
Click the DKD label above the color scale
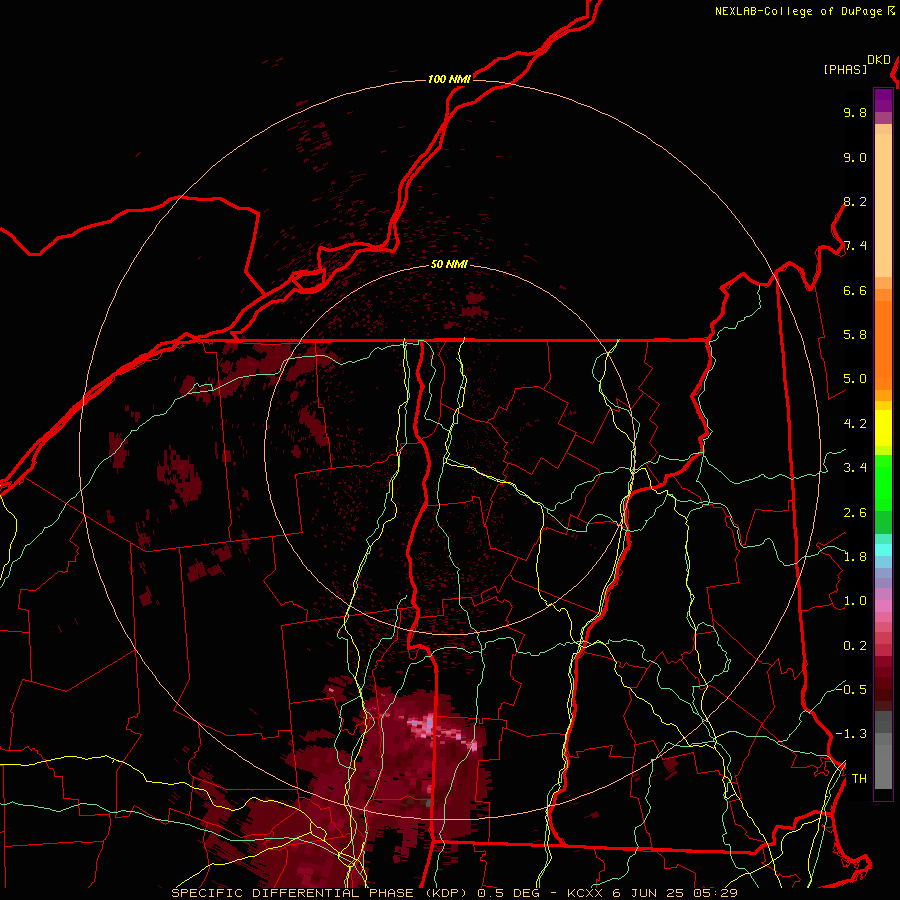(879, 60)
